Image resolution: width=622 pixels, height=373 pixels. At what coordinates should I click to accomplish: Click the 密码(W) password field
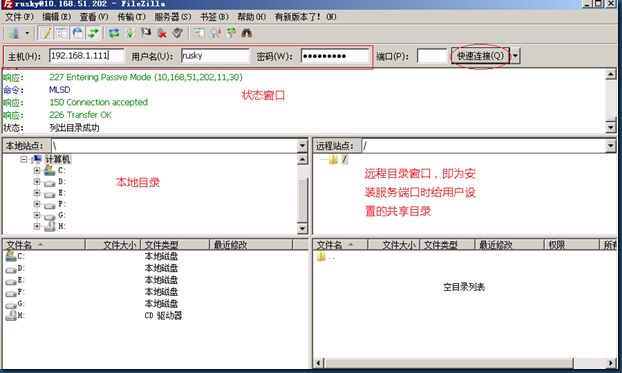coord(335,56)
